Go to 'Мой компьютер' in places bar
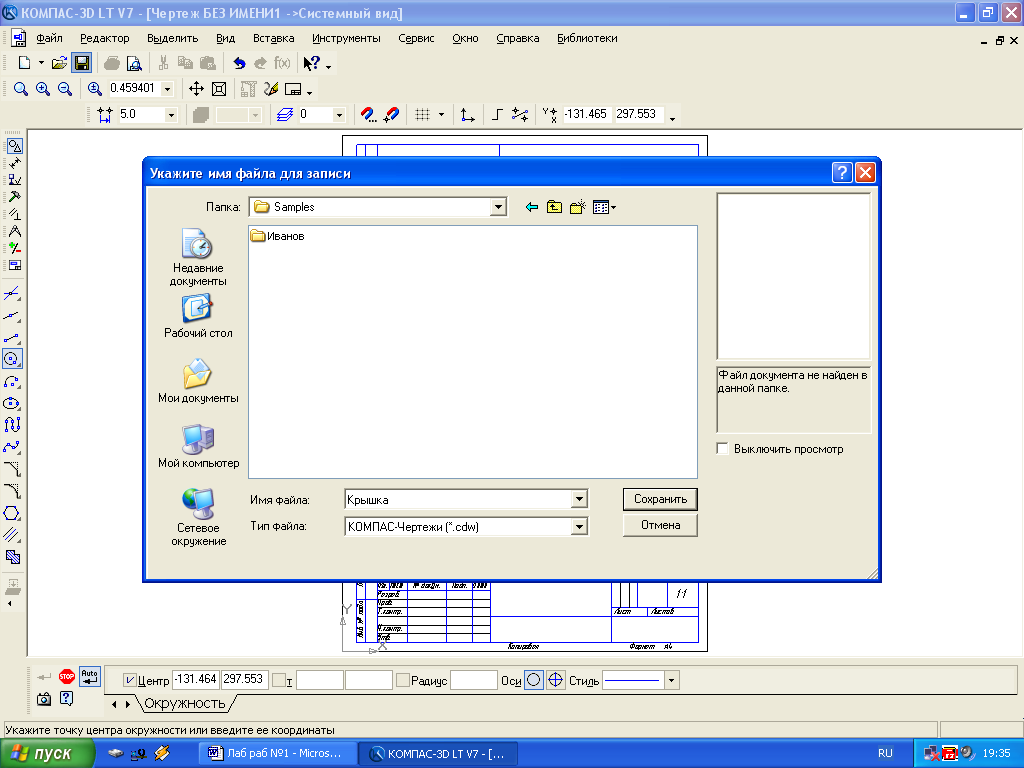1024x768 pixels. [198, 447]
